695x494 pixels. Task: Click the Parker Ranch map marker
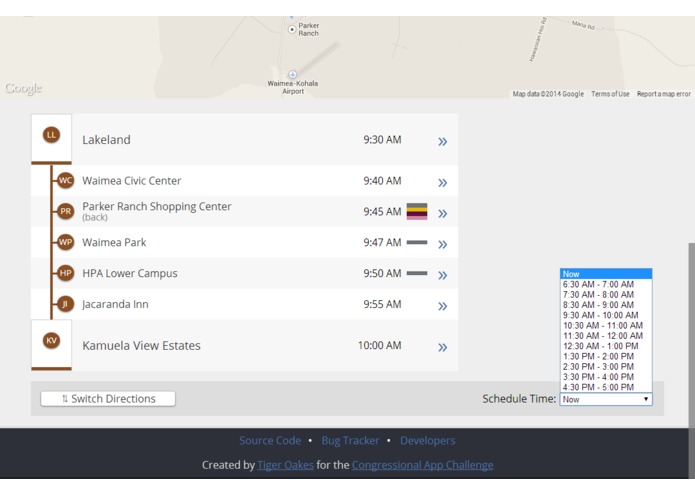[x=292, y=29]
